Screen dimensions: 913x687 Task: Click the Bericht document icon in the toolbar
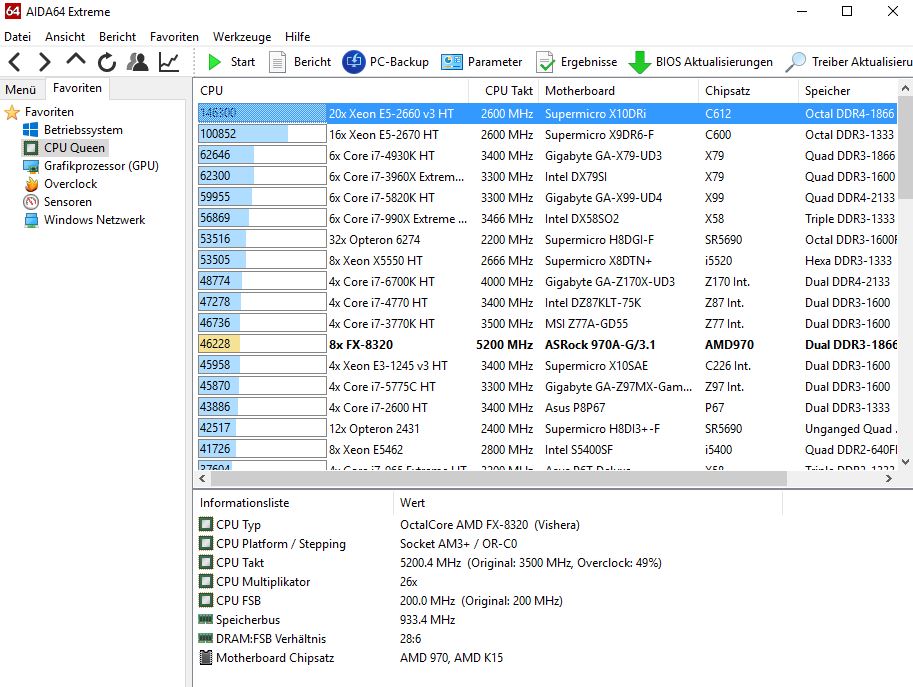[x=278, y=62]
